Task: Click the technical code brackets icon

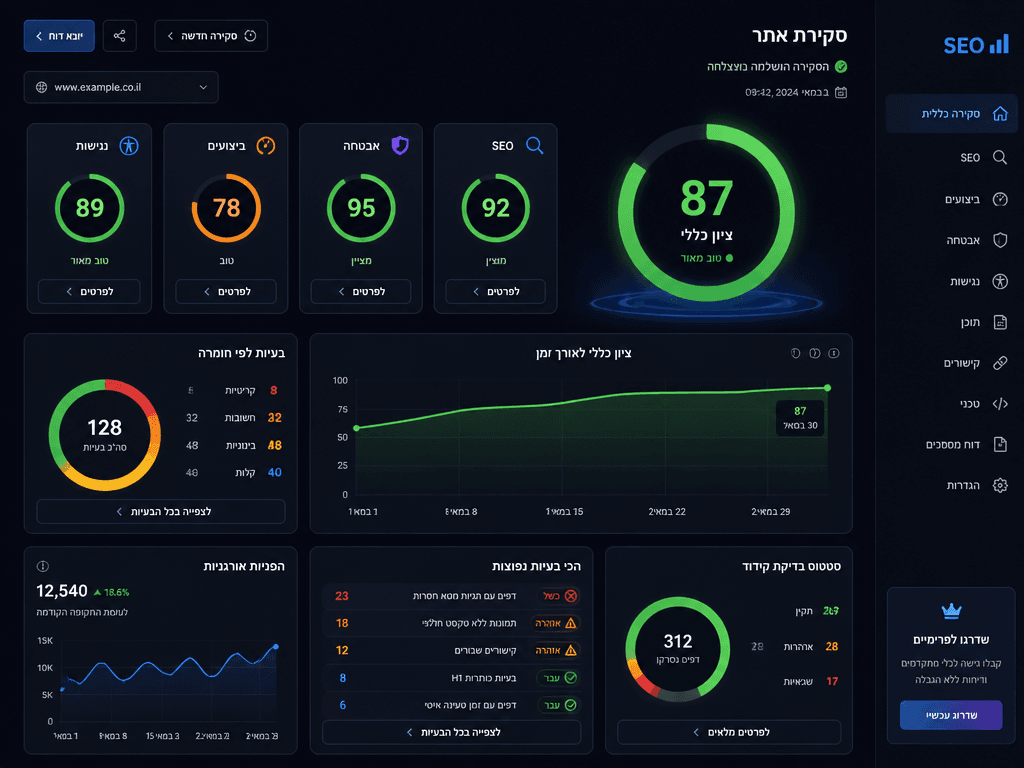Action: point(1000,404)
